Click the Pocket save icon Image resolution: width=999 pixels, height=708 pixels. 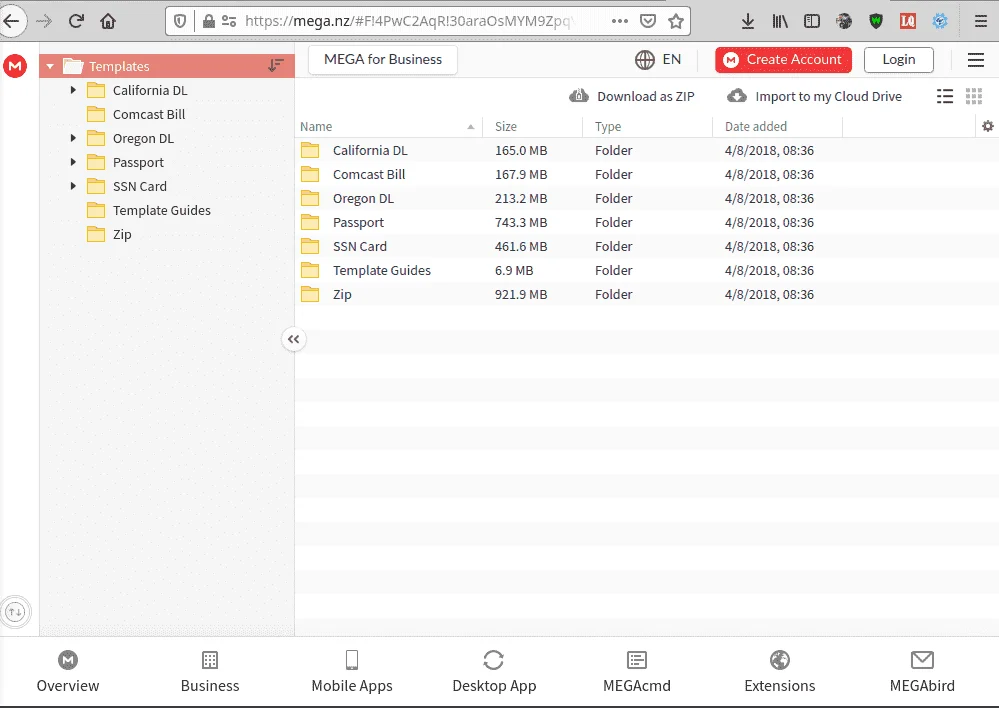coord(648,22)
